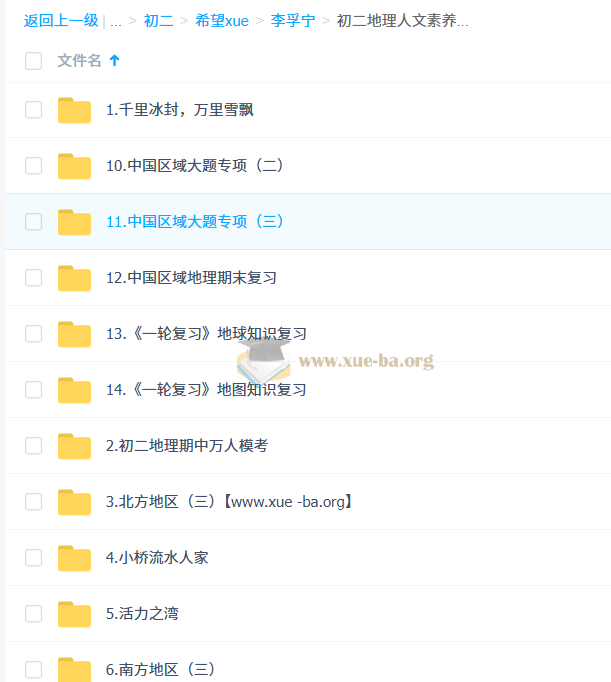
Task: Select checkbox for 3.北方地区（三）
Action: (x=33, y=501)
